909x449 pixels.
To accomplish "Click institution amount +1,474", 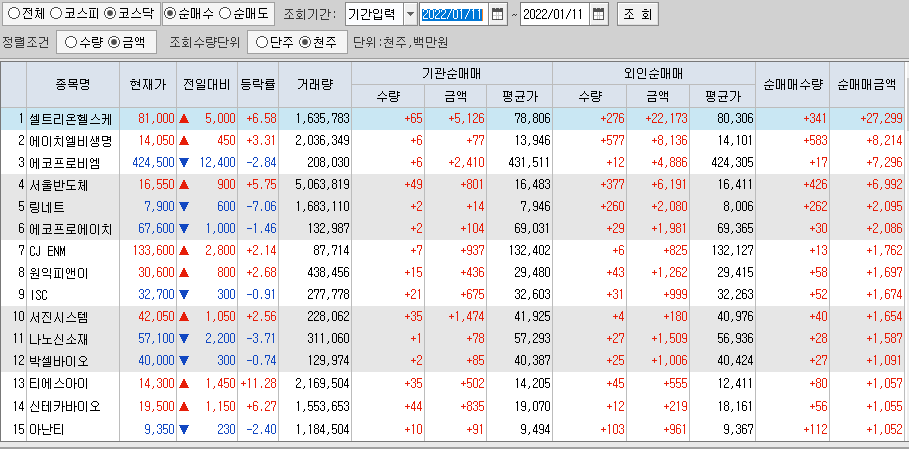I will click(x=467, y=317).
